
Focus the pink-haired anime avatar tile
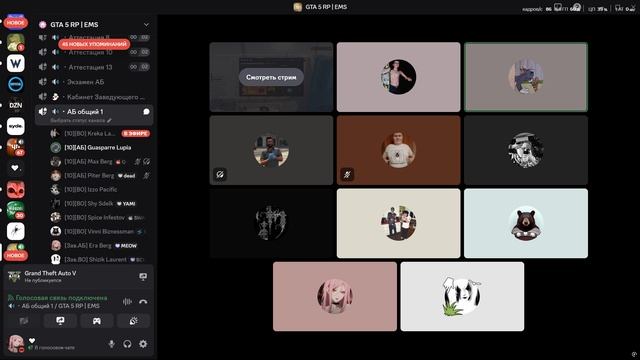coord(335,296)
